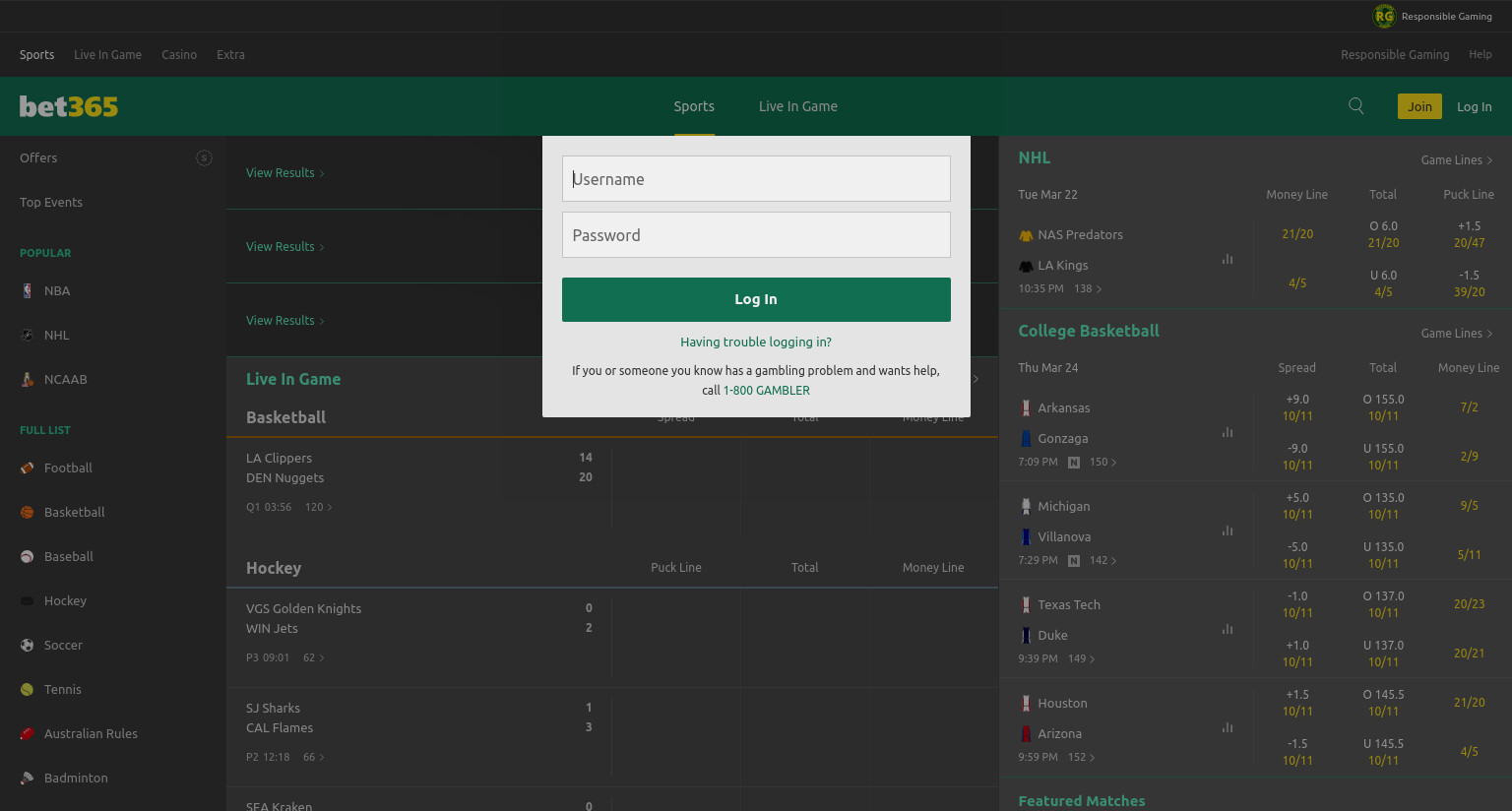
Task: Select the Australian Rules sidebar icon
Action: 27,733
